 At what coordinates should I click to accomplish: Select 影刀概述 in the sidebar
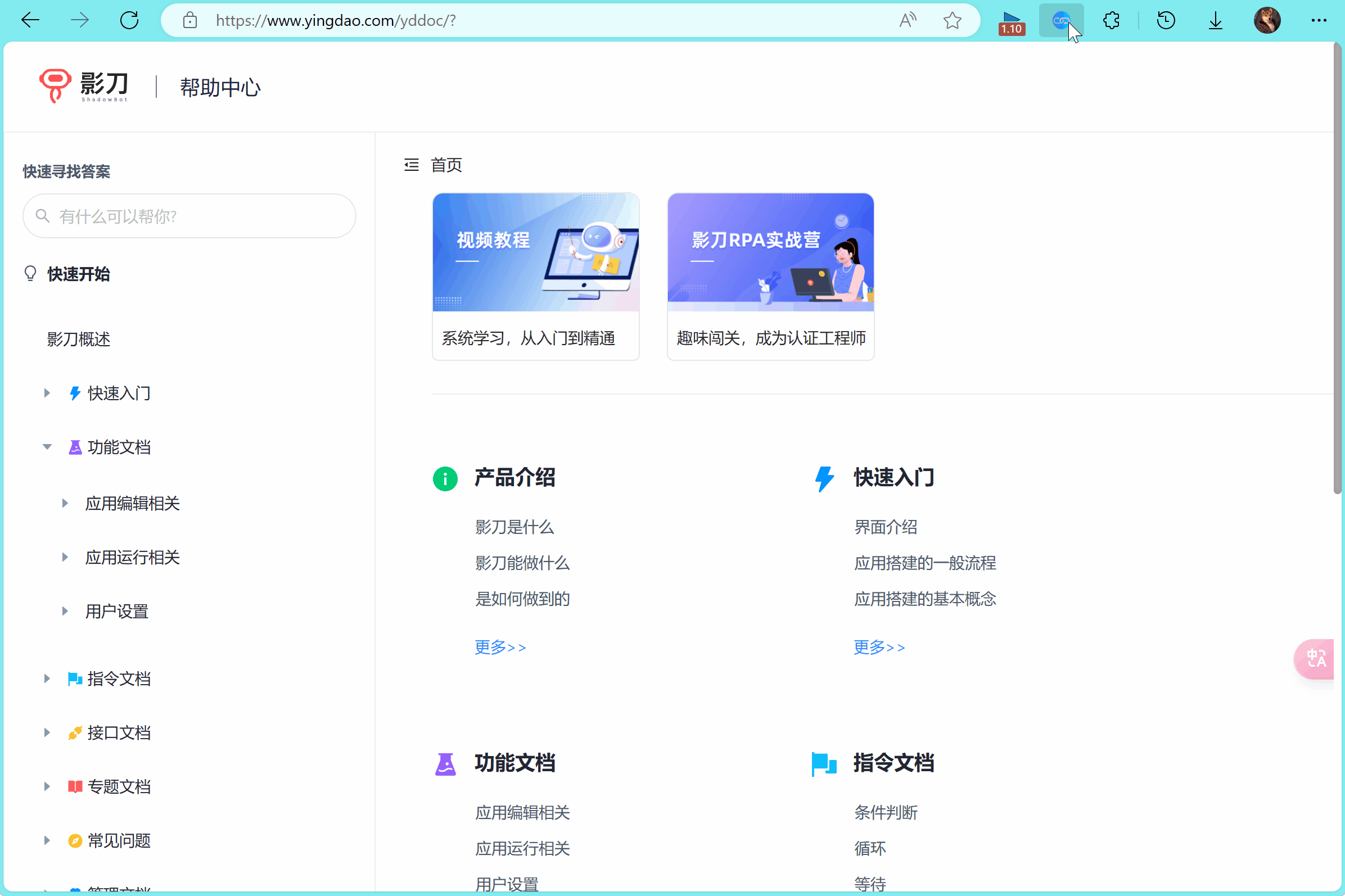pos(78,340)
